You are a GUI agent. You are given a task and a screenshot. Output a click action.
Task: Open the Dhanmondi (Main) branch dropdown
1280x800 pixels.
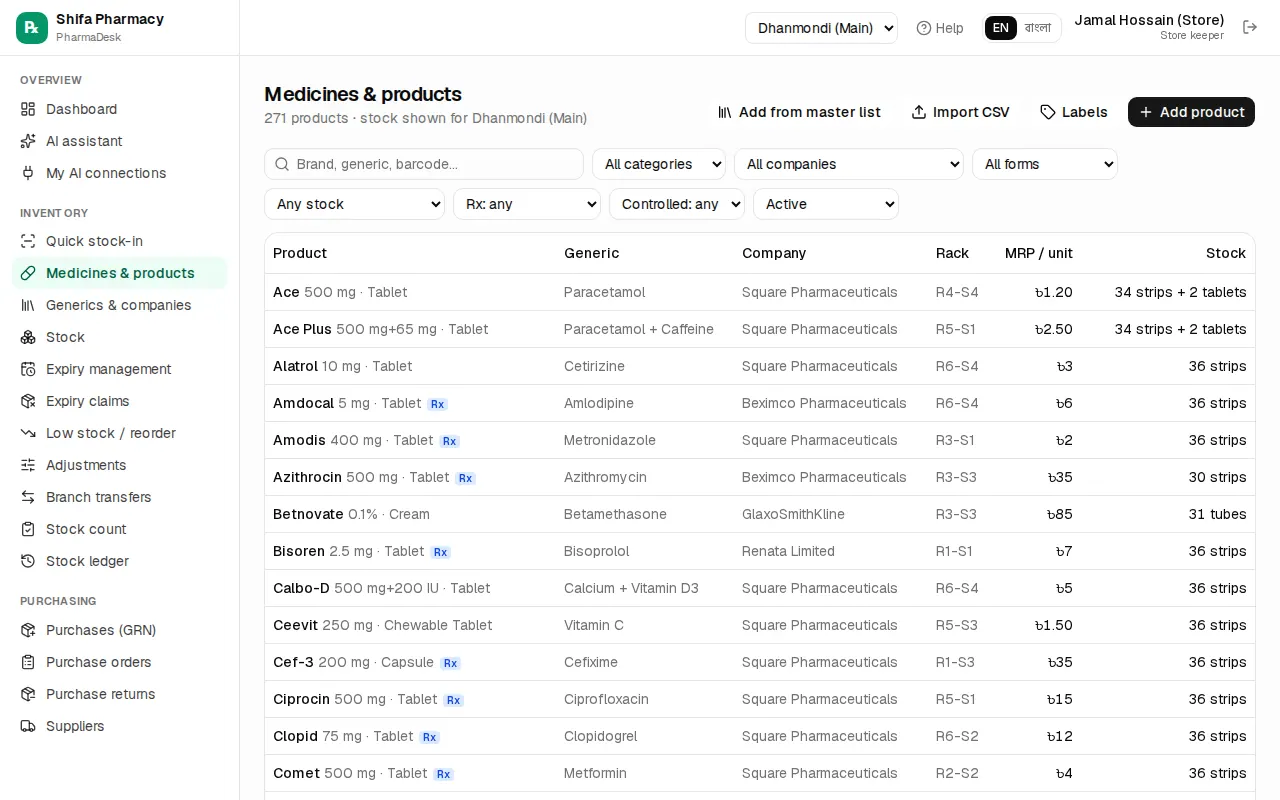[821, 28]
